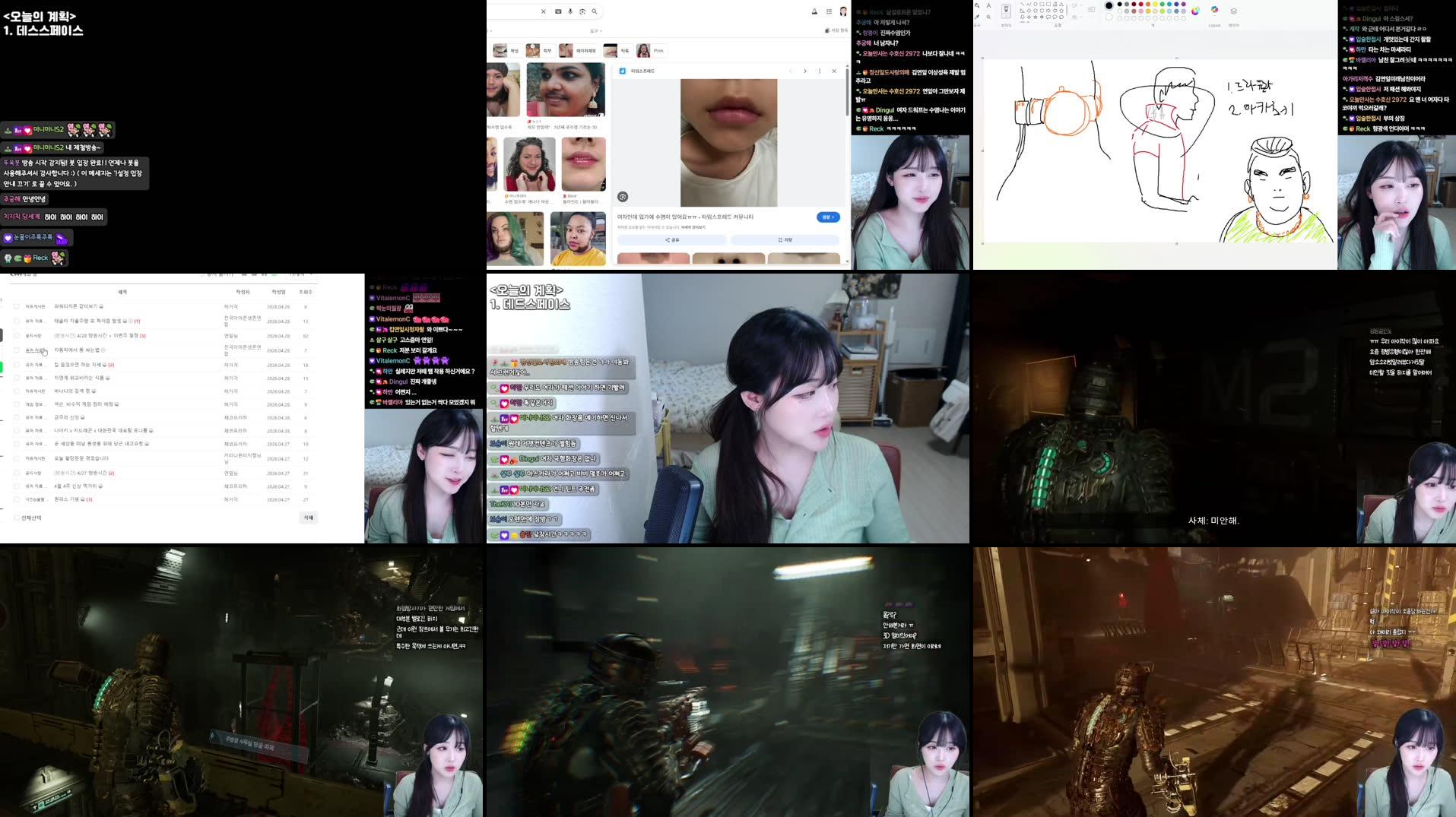This screenshot has height=817, width=1456.
Task: Click the Google account avatar
Action: [842, 11]
